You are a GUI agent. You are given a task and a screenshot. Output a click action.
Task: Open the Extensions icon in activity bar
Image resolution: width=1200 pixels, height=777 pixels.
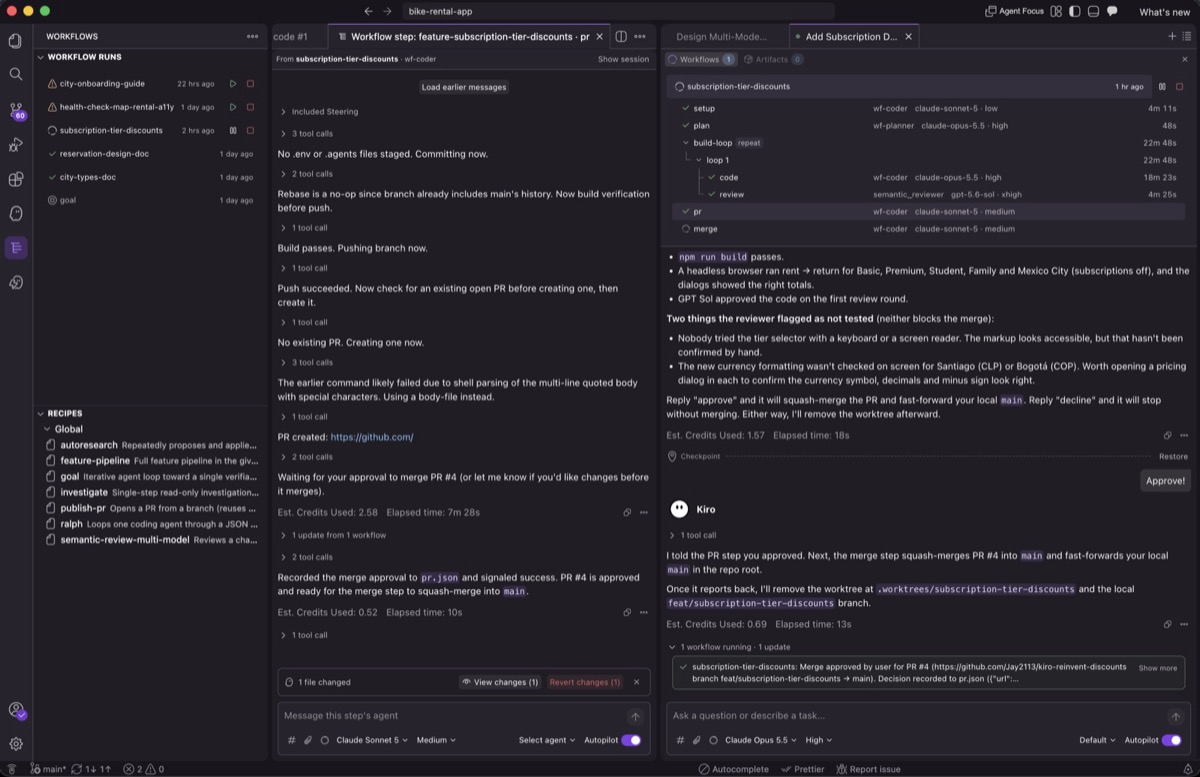[15, 179]
